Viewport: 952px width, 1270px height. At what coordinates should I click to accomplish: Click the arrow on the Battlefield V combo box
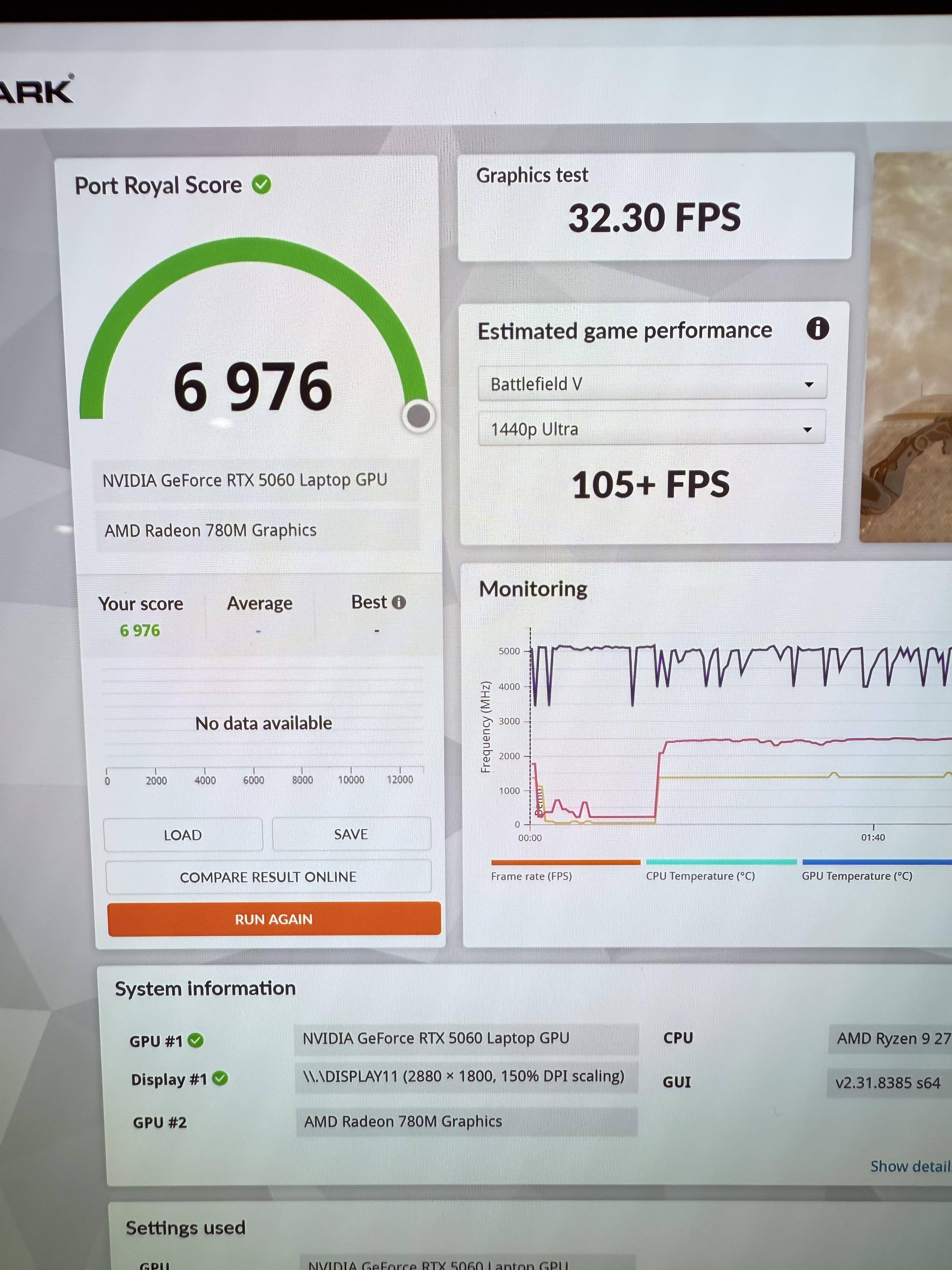tap(809, 384)
